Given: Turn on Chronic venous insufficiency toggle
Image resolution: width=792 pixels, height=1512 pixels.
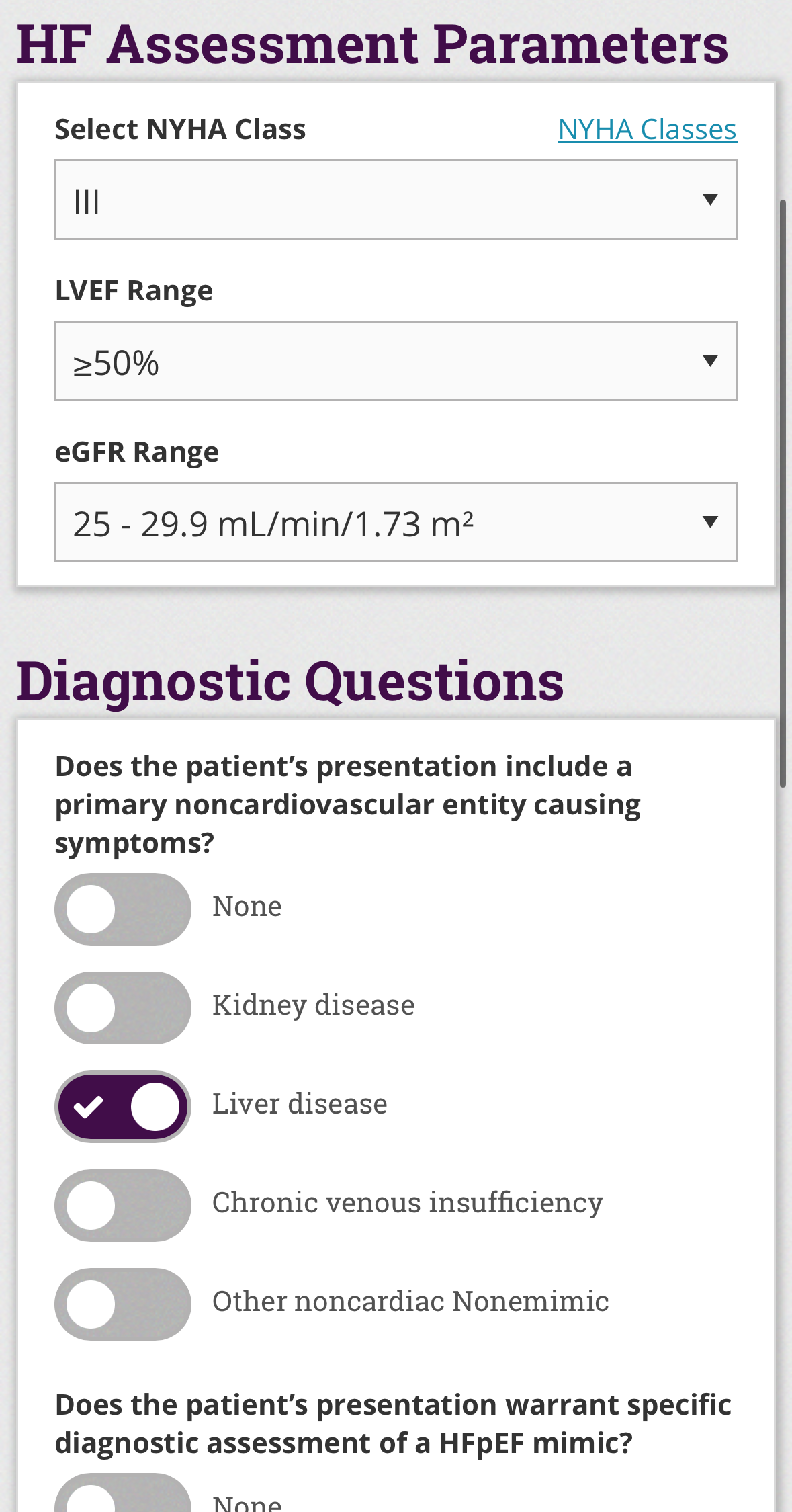Looking at the screenshot, I should click(123, 1206).
